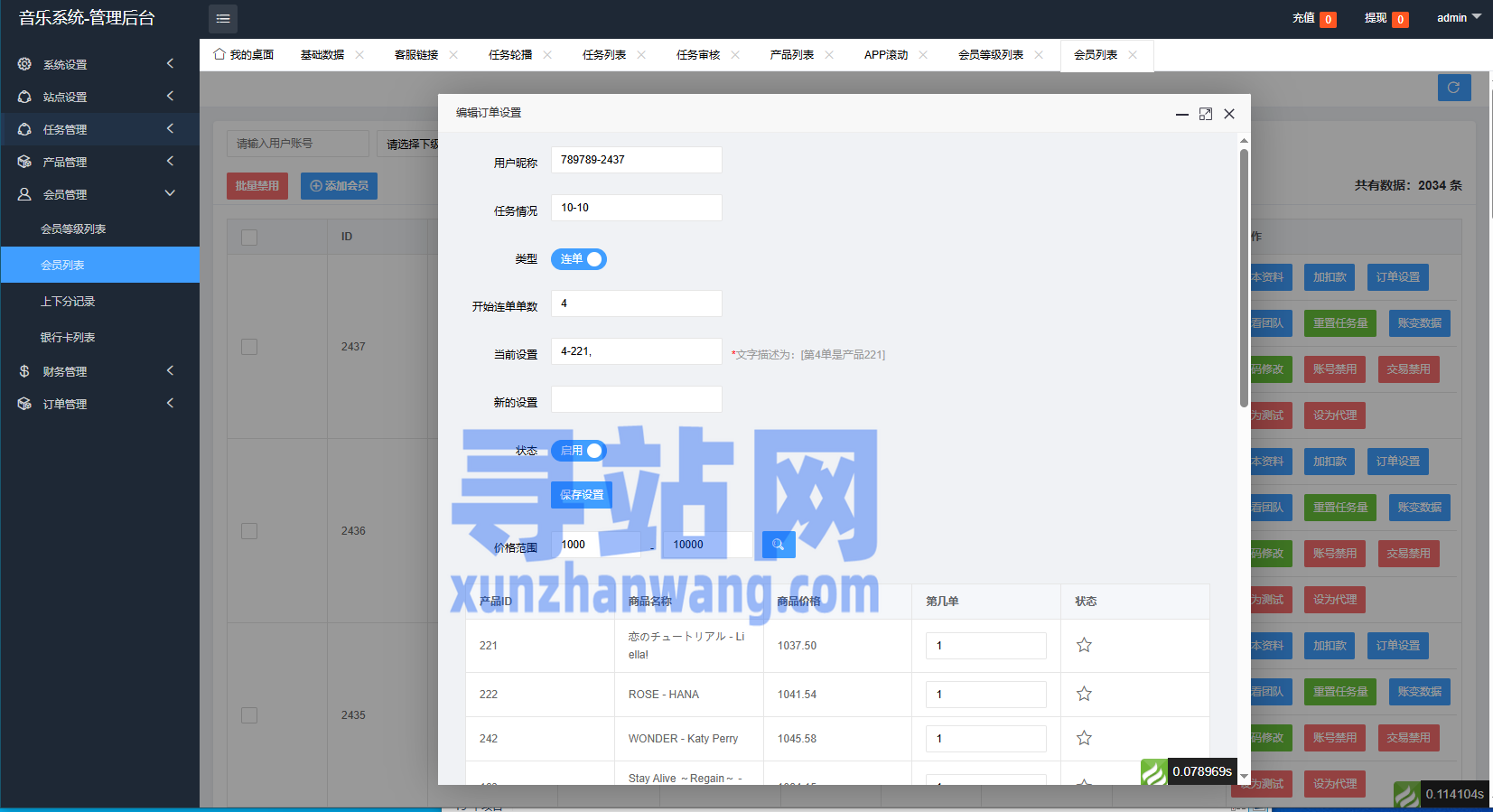Check the checkbox for member 2437
This screenshot has width=1493, height=812.
tap(249, 347)
